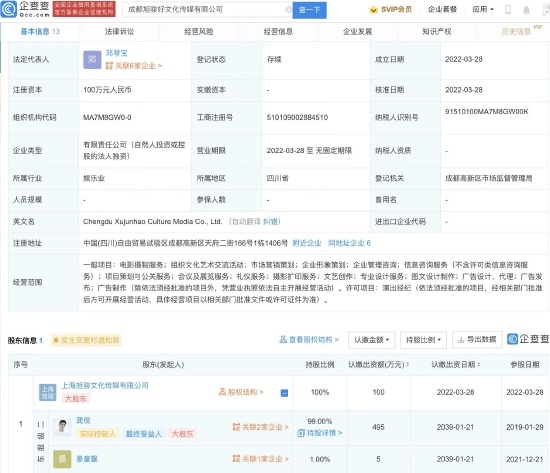The image size is (550, 473).
Task: Open the 同地址企业 6 link
Action: pos(349,243)
